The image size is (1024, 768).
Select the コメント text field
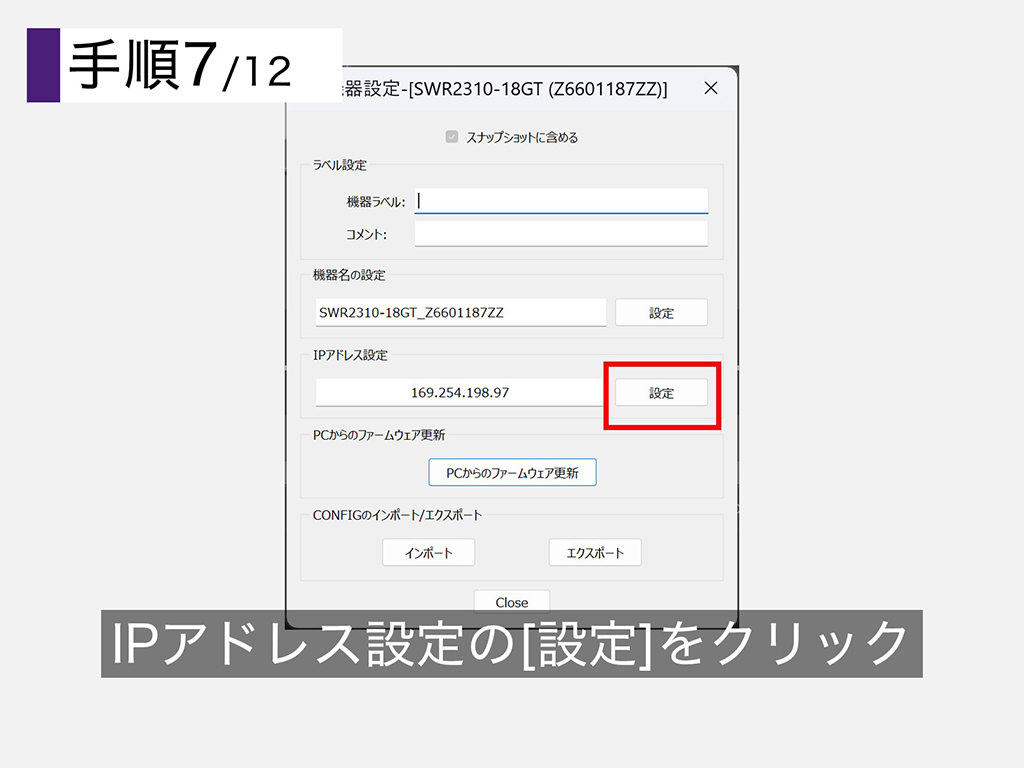pyautogui.click(x=560, y=232)
